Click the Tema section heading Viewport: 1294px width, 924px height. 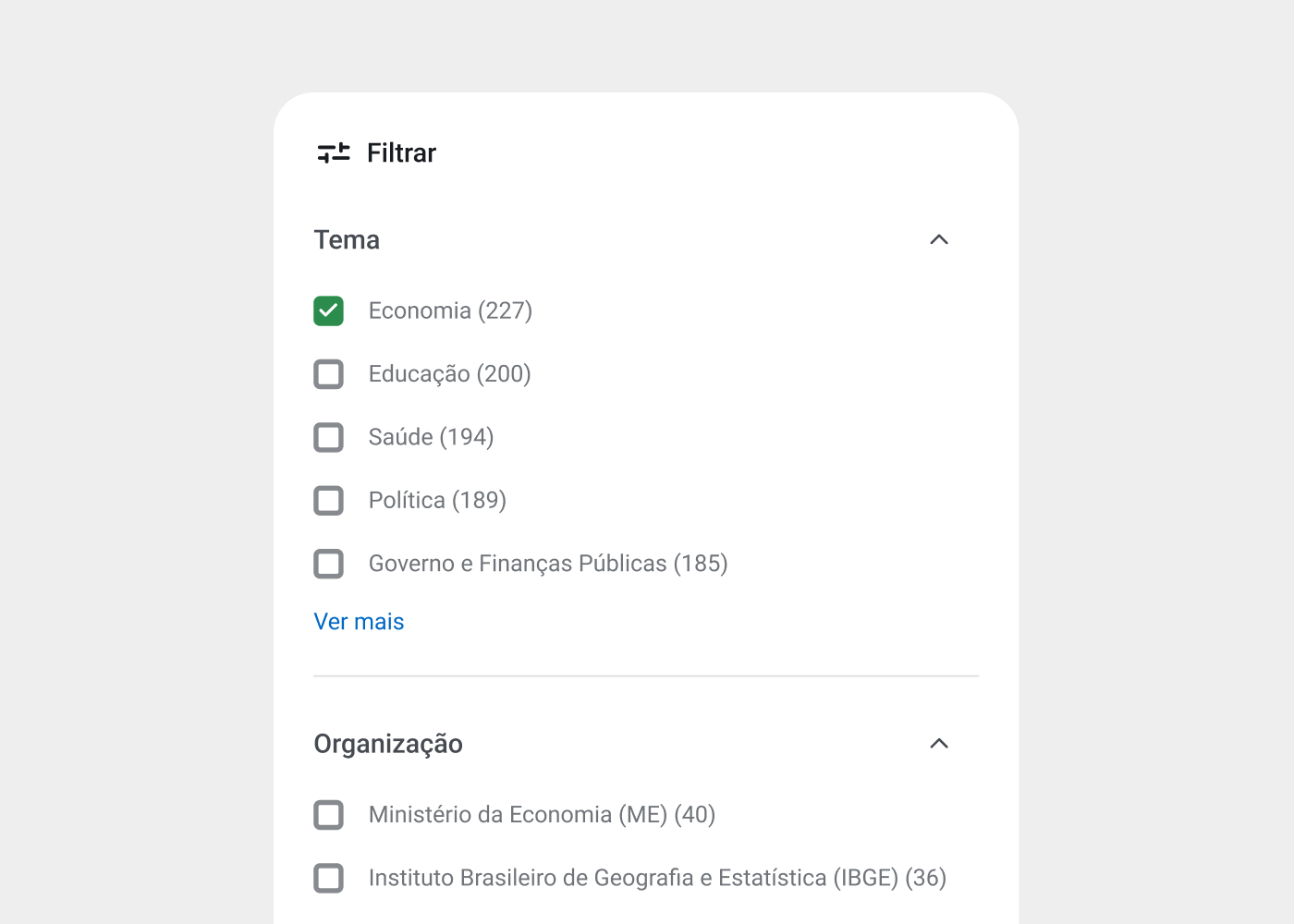tap(347, 240)
